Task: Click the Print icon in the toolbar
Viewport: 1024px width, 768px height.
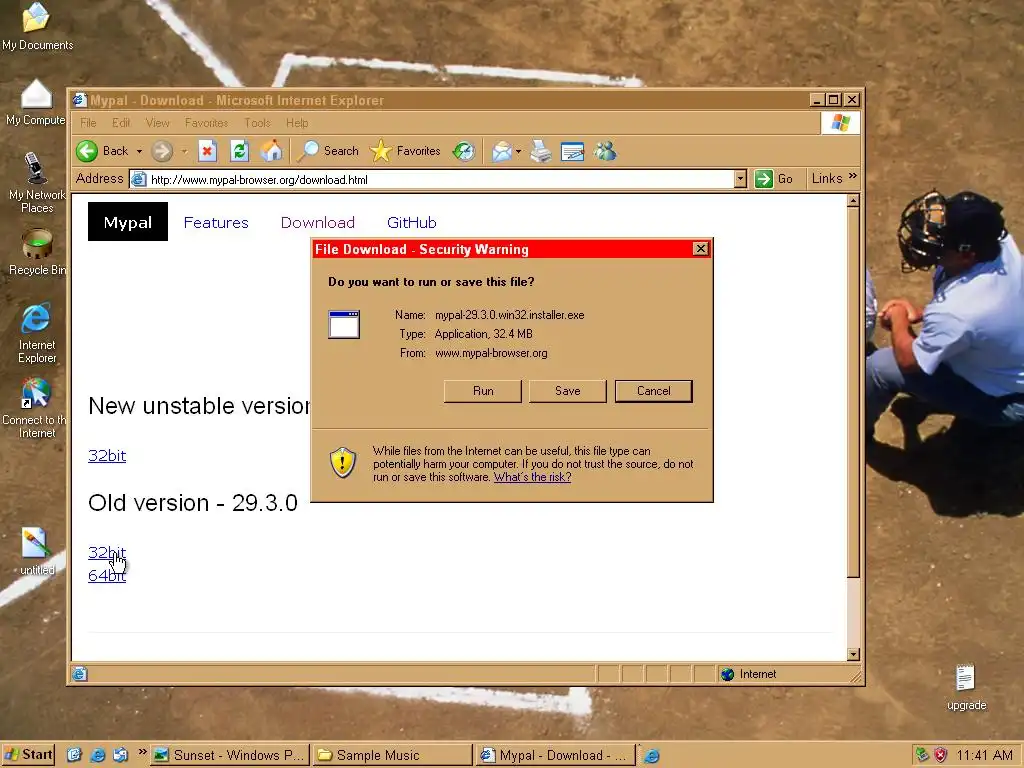Action: pyautogui.click(x=541, y=152)
